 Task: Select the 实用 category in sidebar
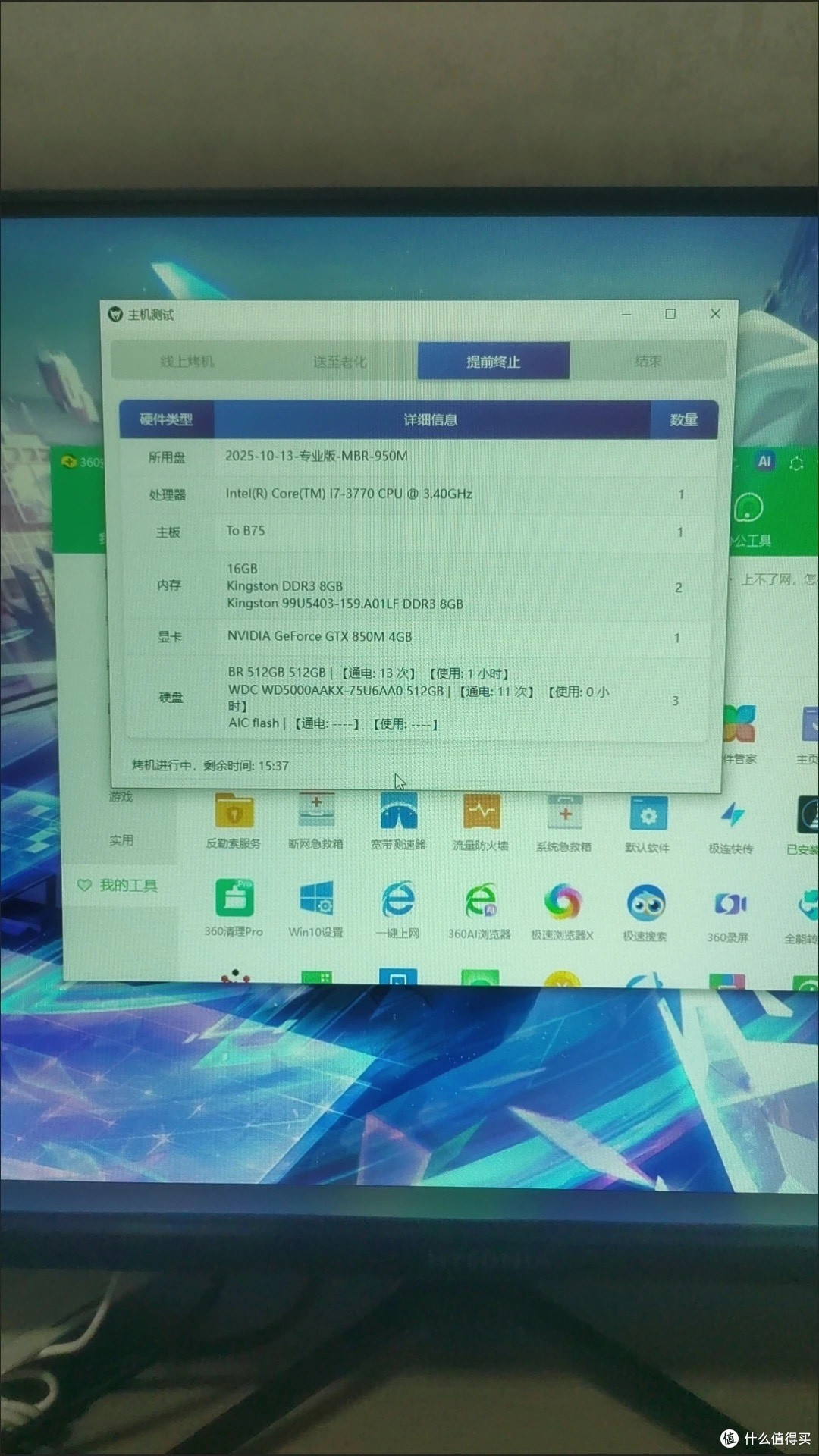[x=121, y=840]
